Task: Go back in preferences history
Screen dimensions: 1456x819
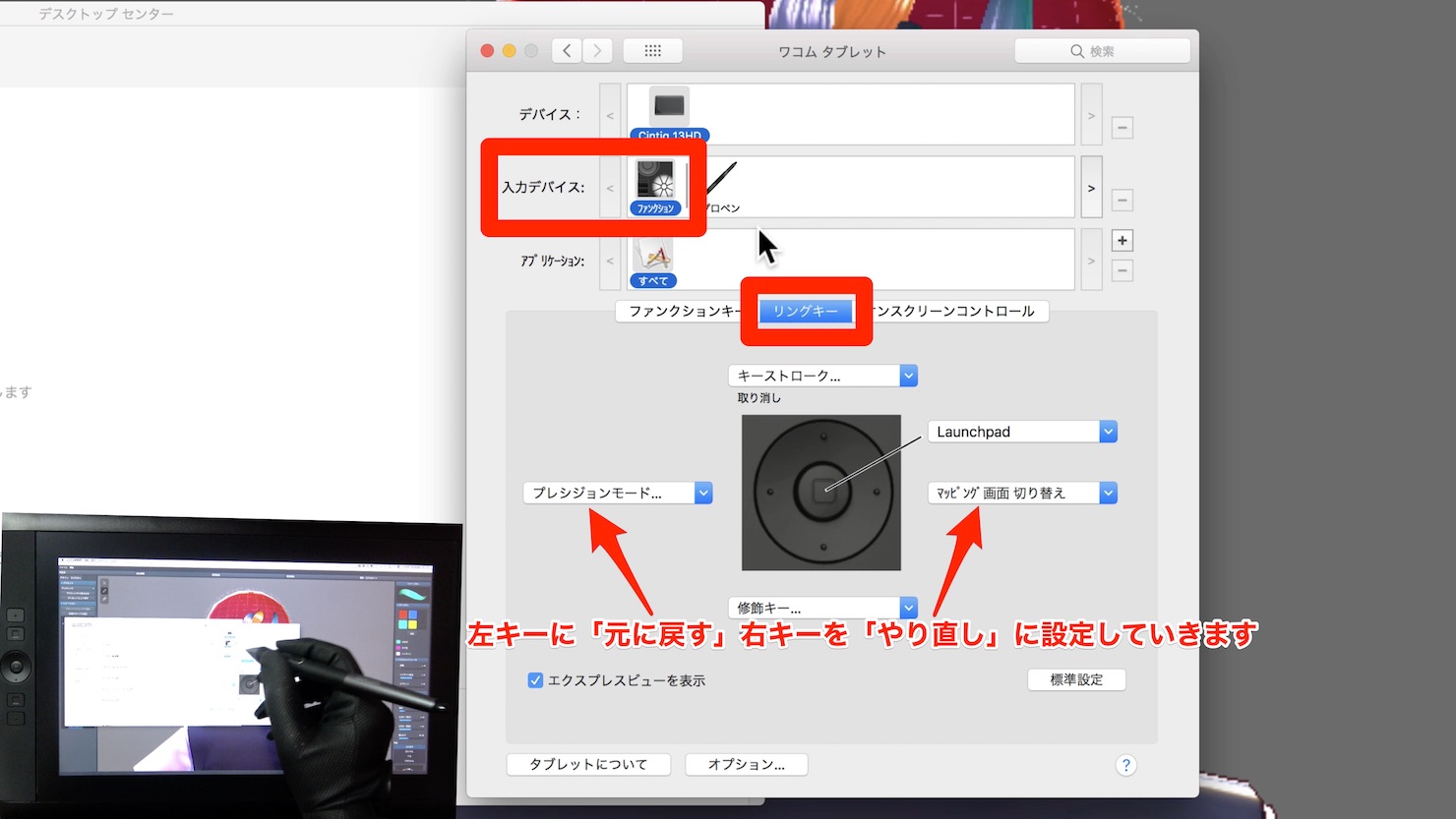Action: 567,51
